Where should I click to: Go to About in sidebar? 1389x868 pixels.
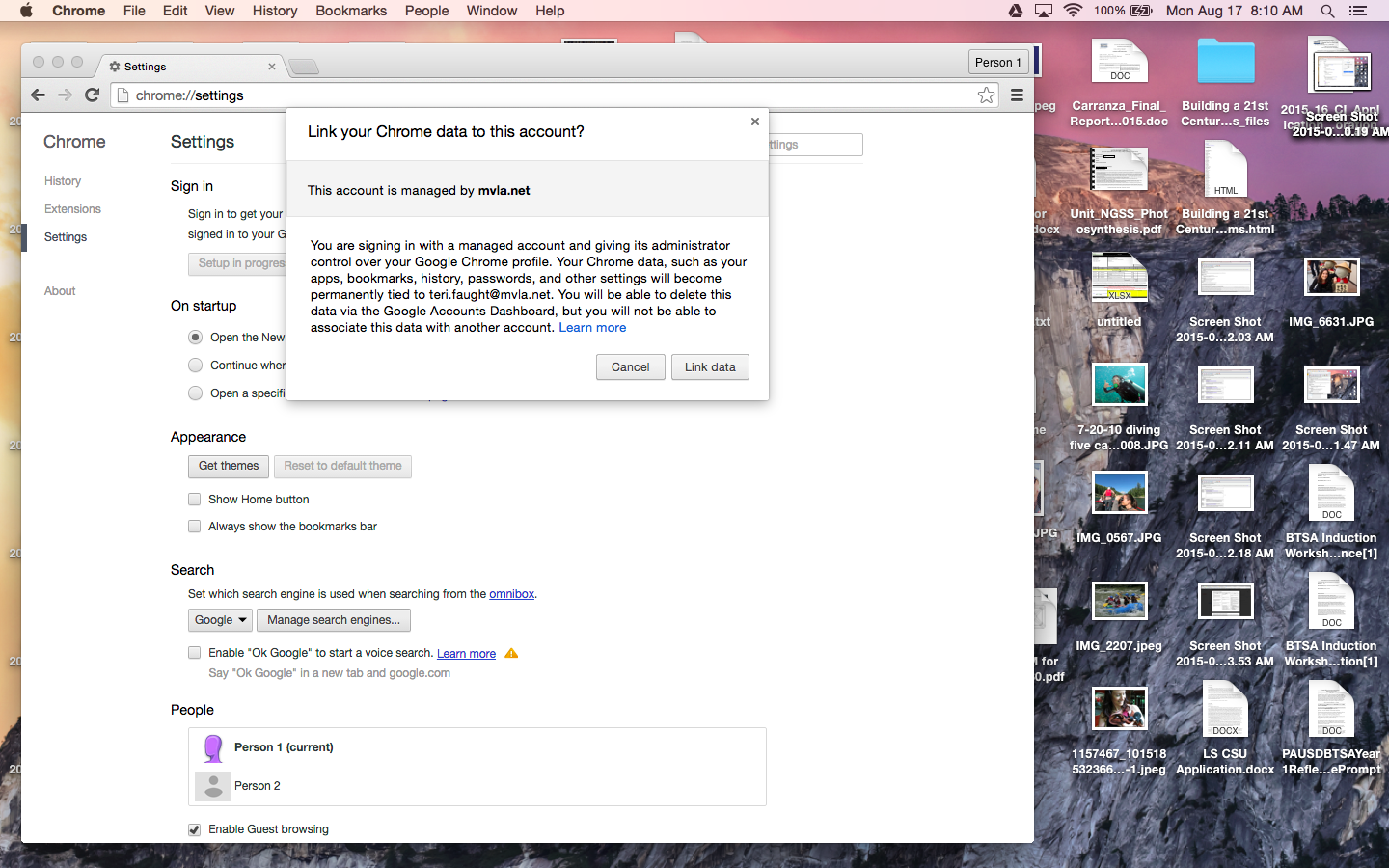click(60, 291)
